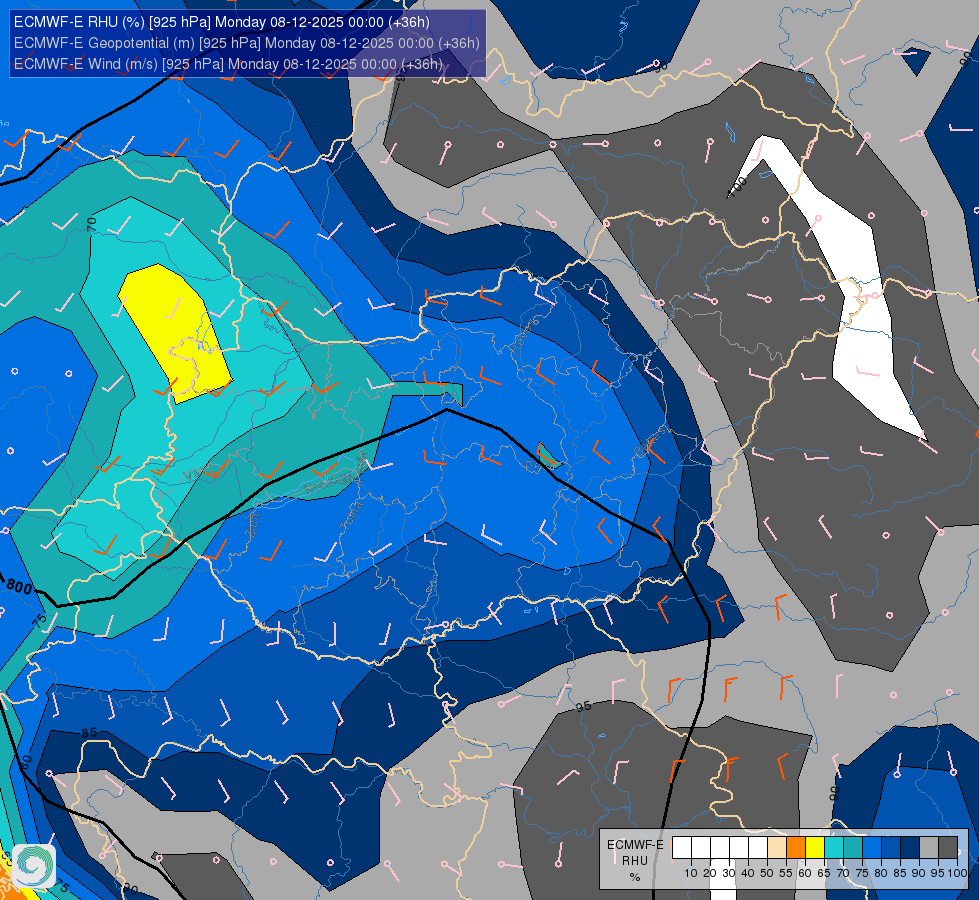Viewport: 979px width, 900px height.
Task: Click the 100 contour label beside white area
Action: click(738, 186)
